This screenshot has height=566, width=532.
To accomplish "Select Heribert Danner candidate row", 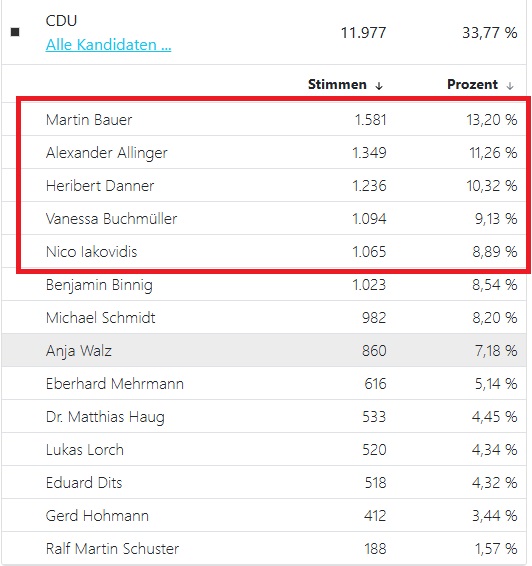I will 264,186.
